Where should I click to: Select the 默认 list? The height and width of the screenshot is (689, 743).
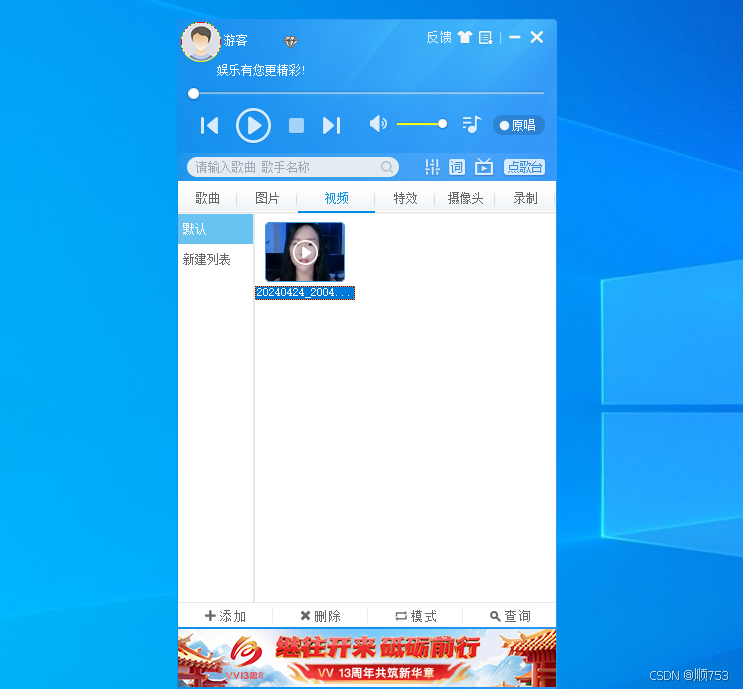click(216, 229)
